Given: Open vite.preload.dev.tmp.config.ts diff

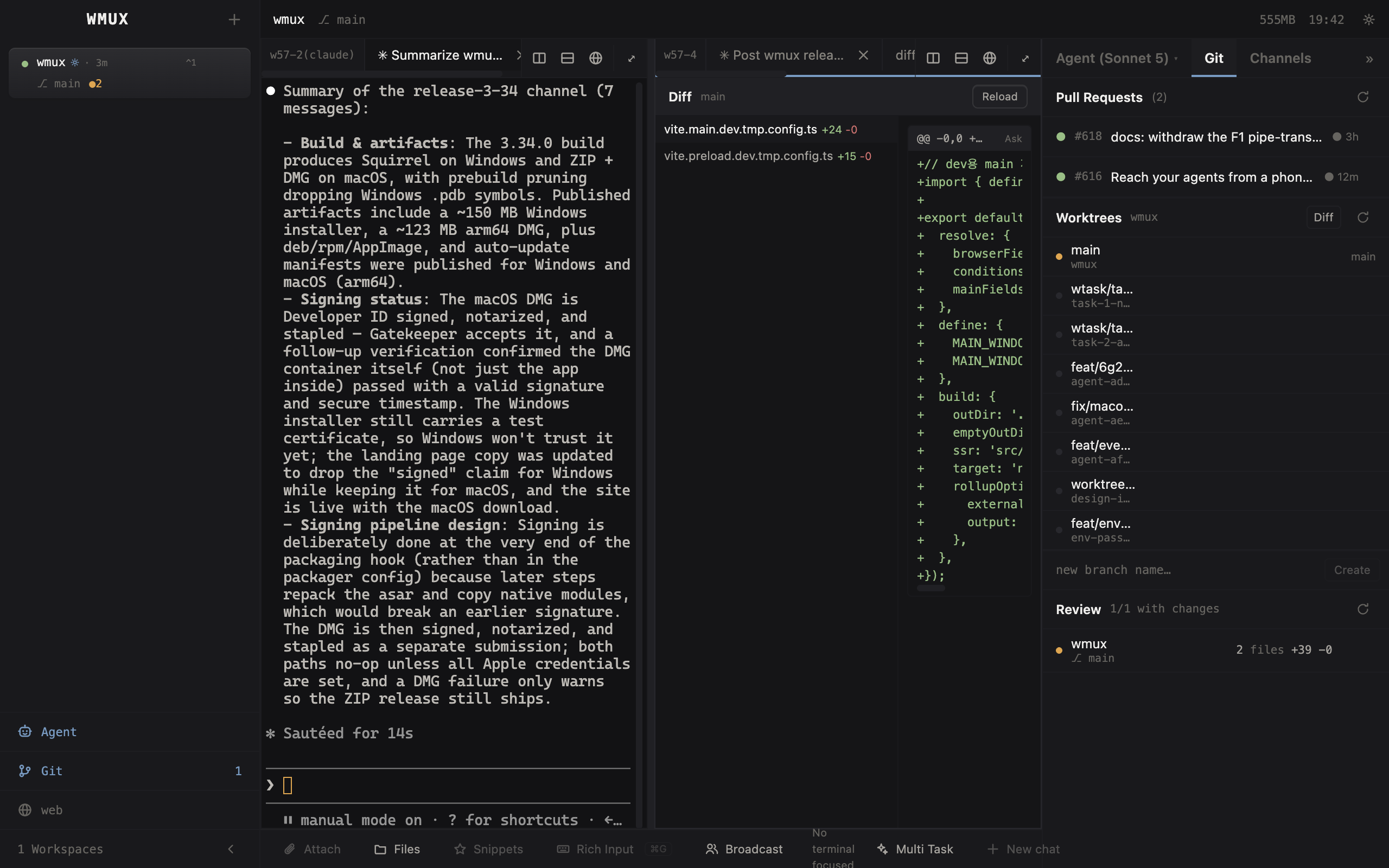Looking at the screenshot, I should (x=776, y=156).
